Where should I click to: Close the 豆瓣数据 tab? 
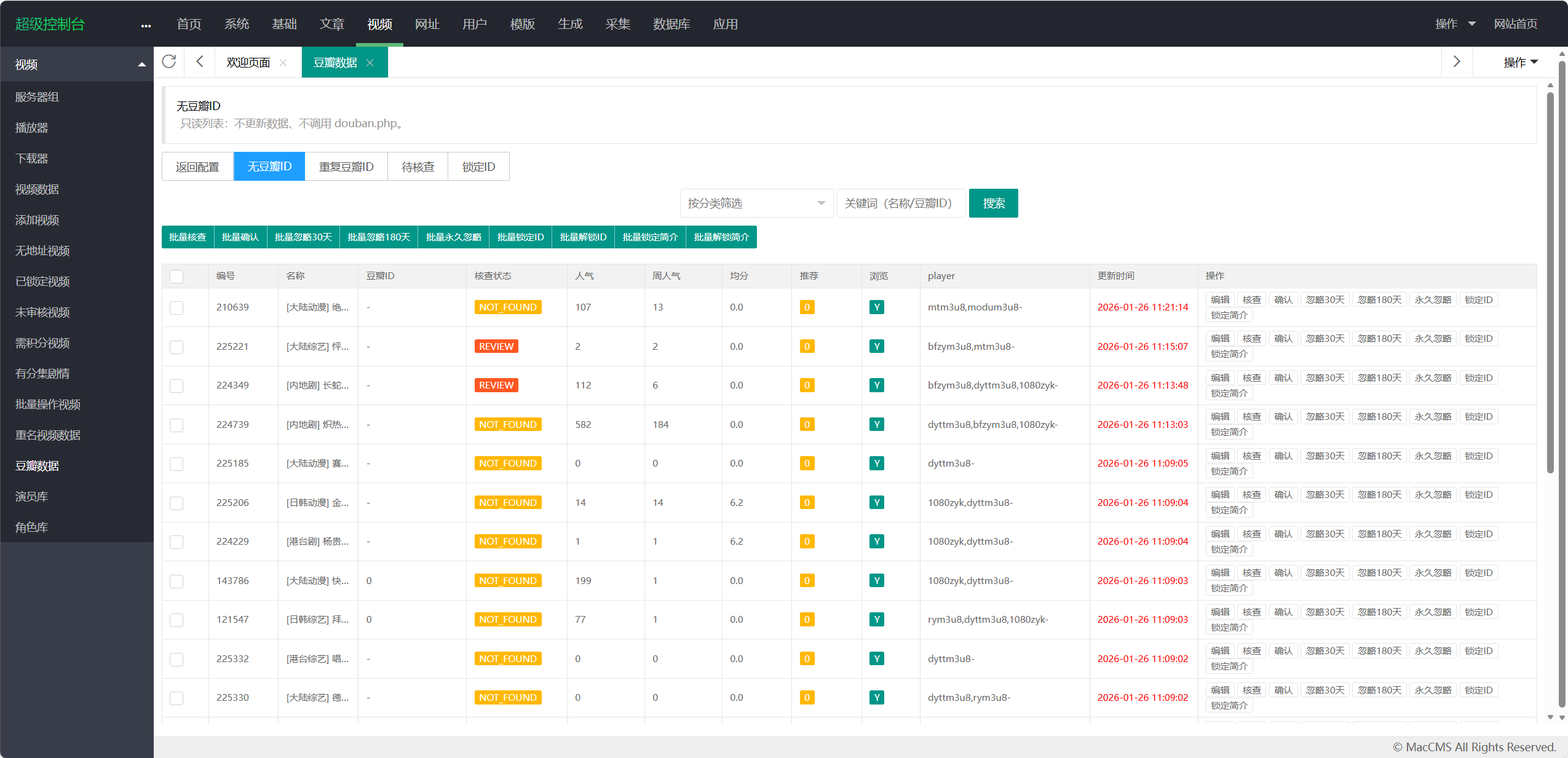(370, 63)
